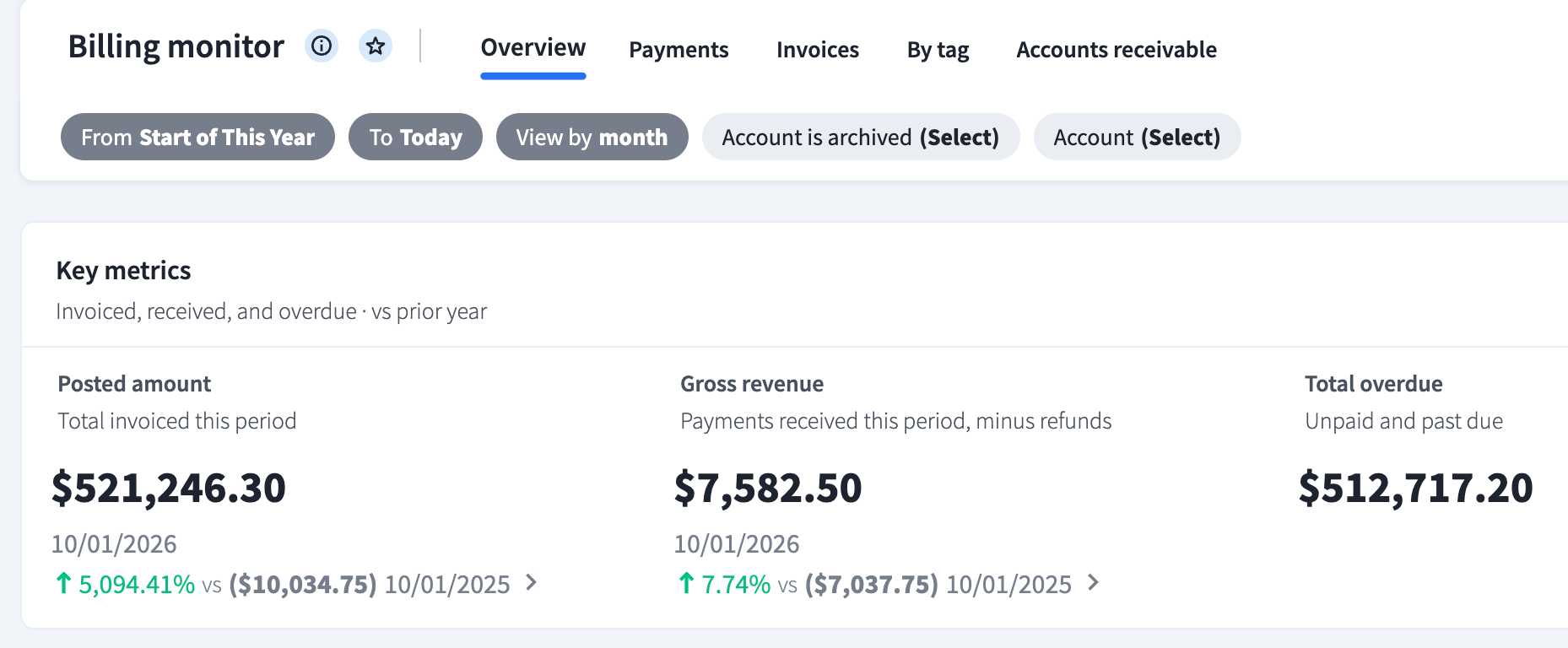
Task: Open the Overview tab
Action: (x=533, y=48)
